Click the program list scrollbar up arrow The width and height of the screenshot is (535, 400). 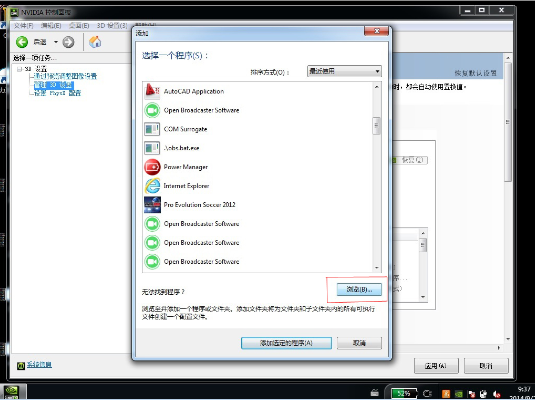(377, 87)
